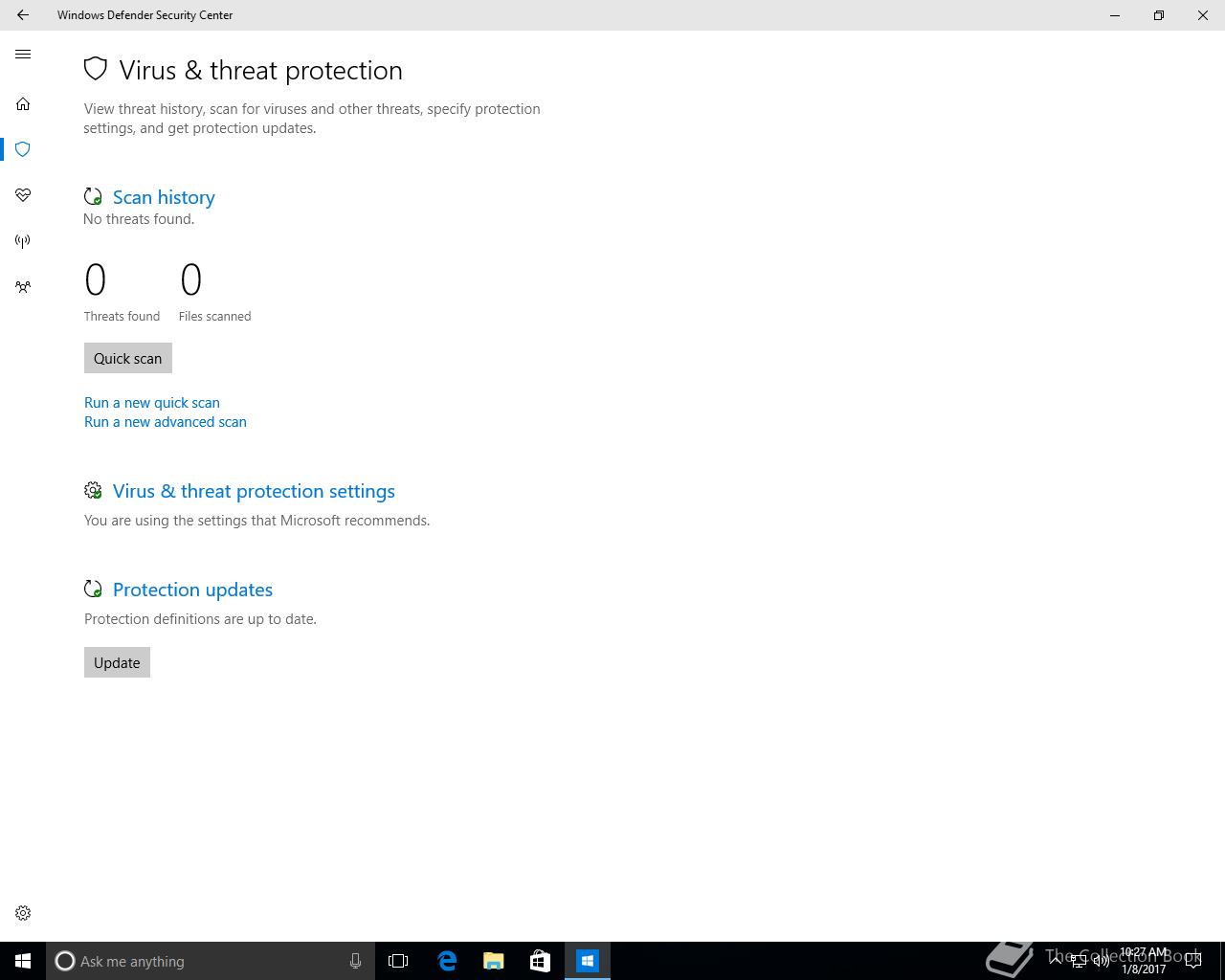
Task: Open the Store from taskbar
Action: tap(540, 961)
